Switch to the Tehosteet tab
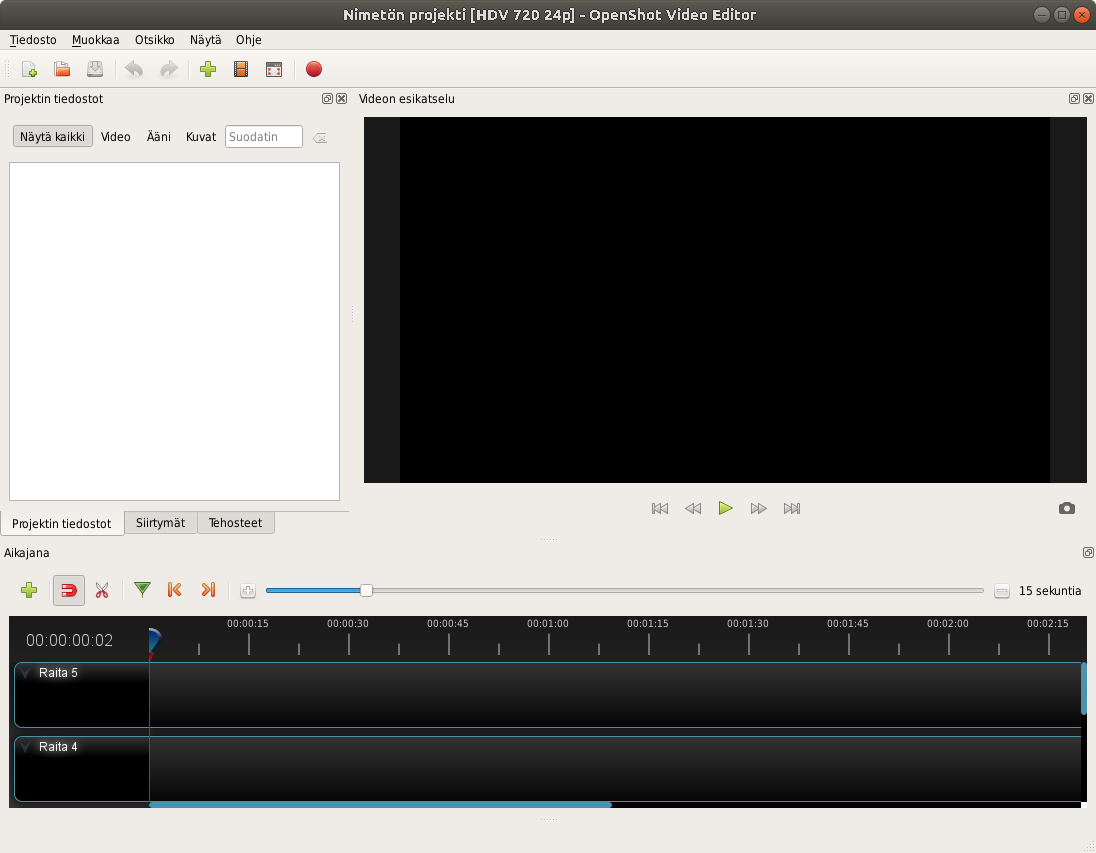 point(235,523)
